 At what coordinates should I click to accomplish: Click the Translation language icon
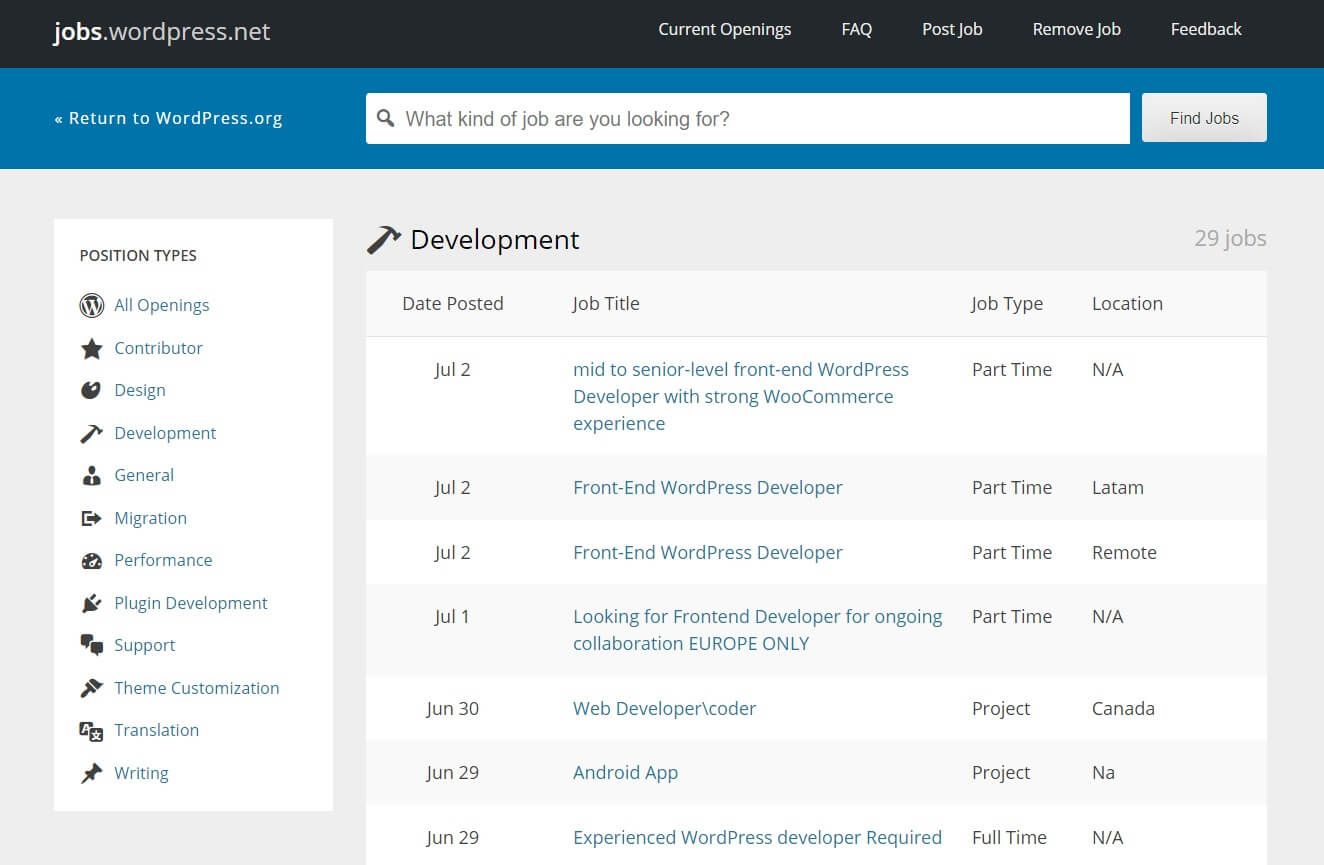(91, 730)
